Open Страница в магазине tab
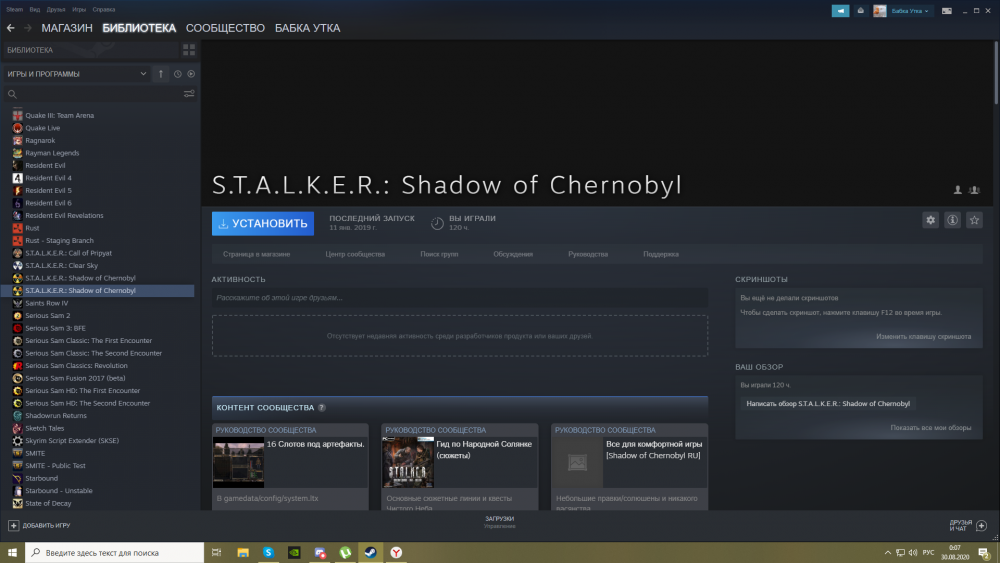This screenshot has height=563, width=1000. click(256, 254)
